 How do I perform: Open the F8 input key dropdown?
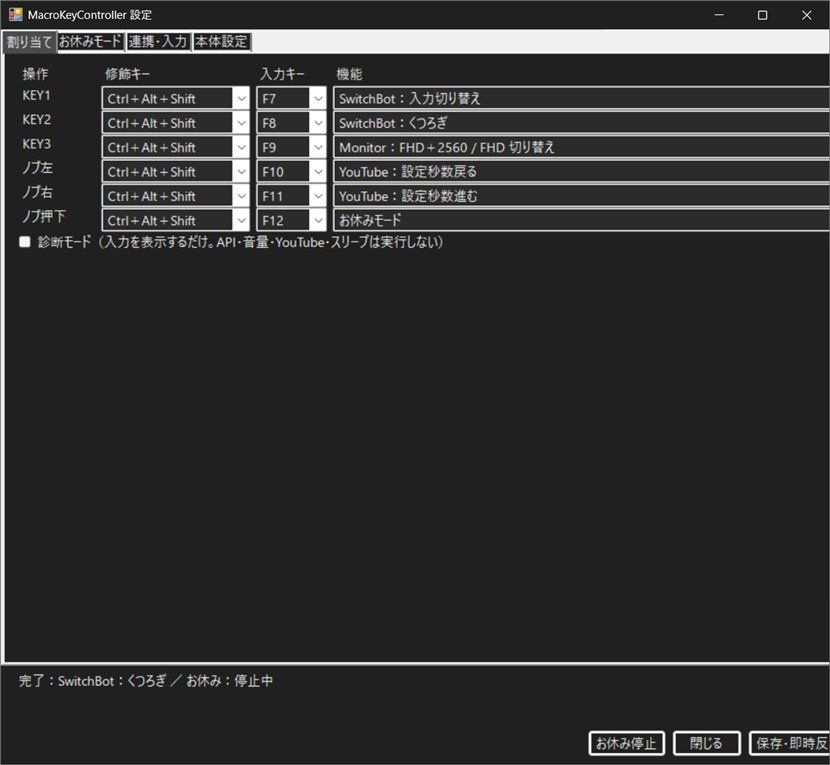pyautogui.click(x=318, y=123)
